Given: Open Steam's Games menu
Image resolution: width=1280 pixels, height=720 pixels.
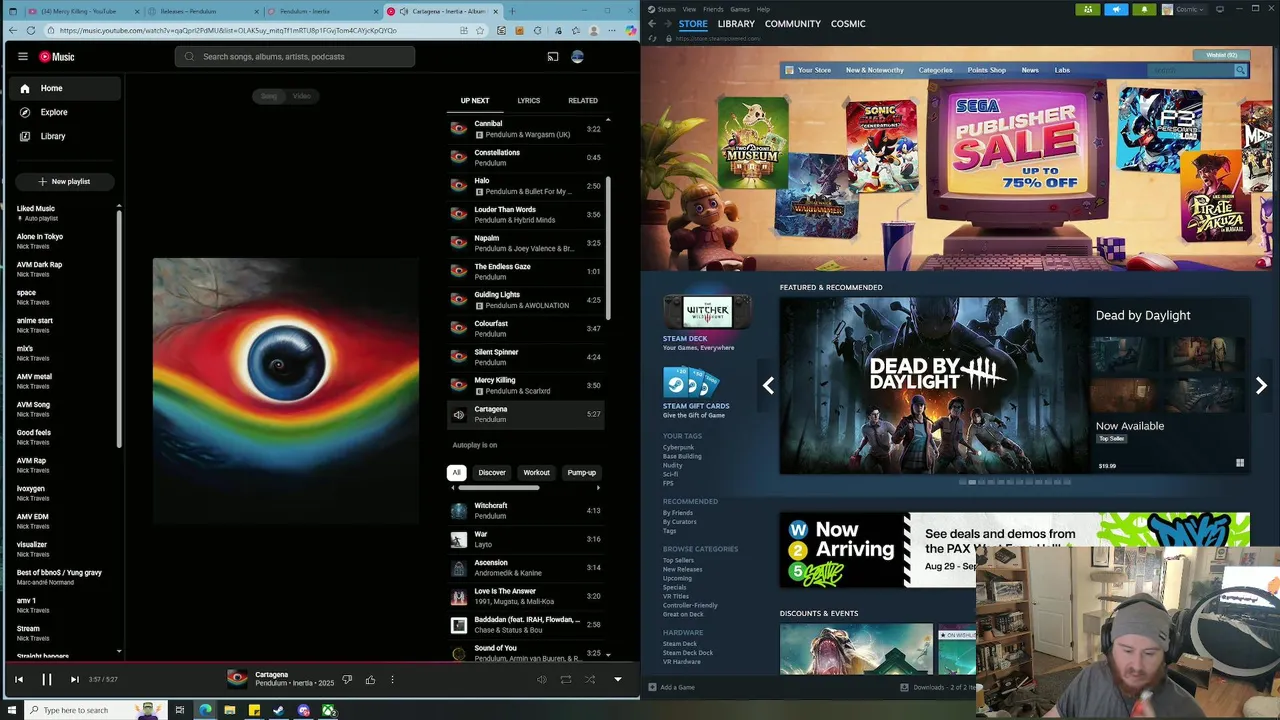Looking at the screenshot, I should pos(740,9).
